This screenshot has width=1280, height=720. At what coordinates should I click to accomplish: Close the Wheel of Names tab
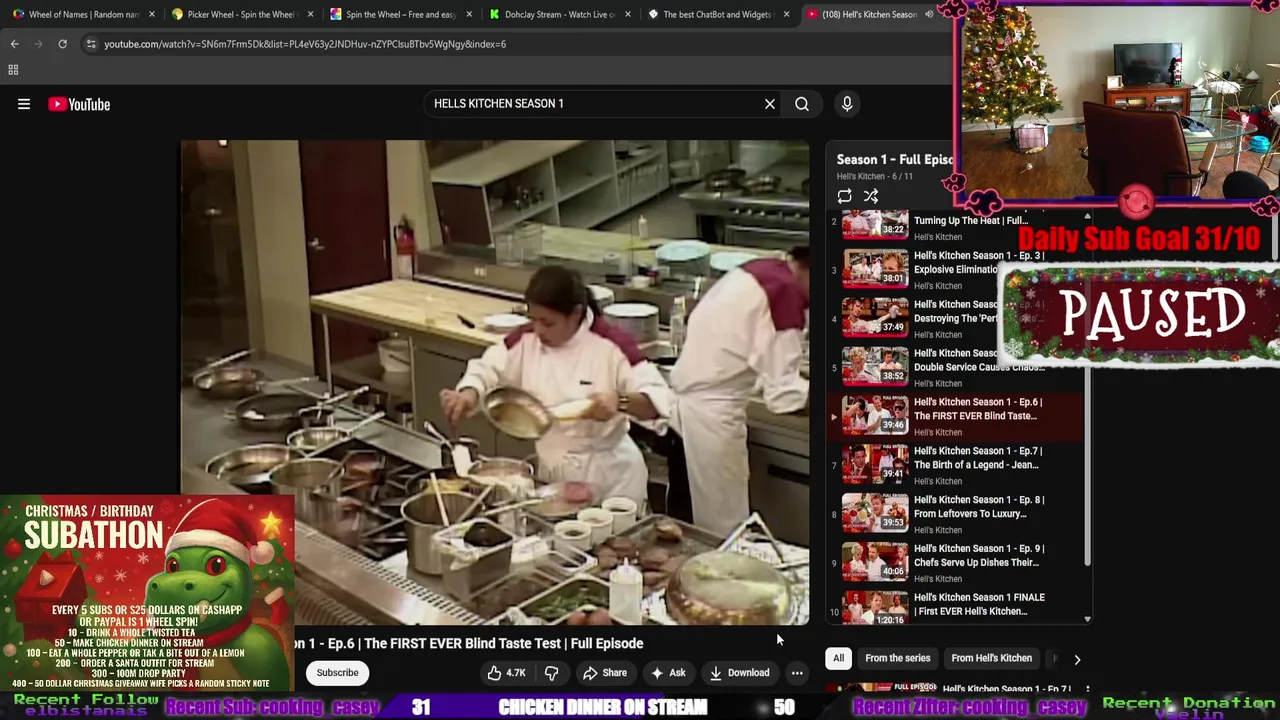pos(152,14)
